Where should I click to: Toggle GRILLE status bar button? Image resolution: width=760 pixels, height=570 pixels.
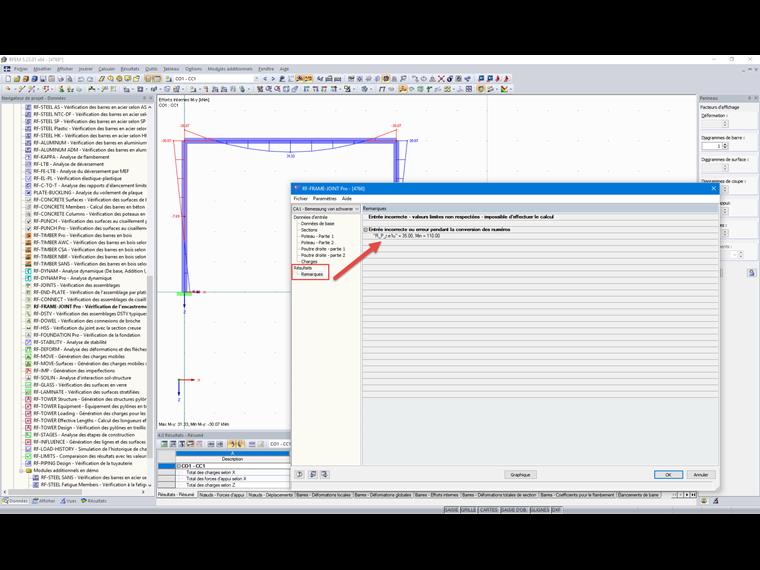(468, 510)
